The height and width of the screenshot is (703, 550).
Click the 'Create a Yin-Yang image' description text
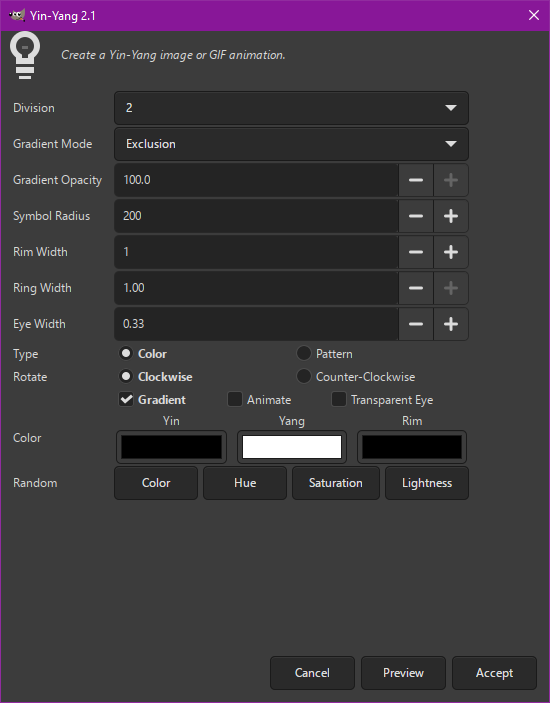pyautogui.click(x=173, y=55)
